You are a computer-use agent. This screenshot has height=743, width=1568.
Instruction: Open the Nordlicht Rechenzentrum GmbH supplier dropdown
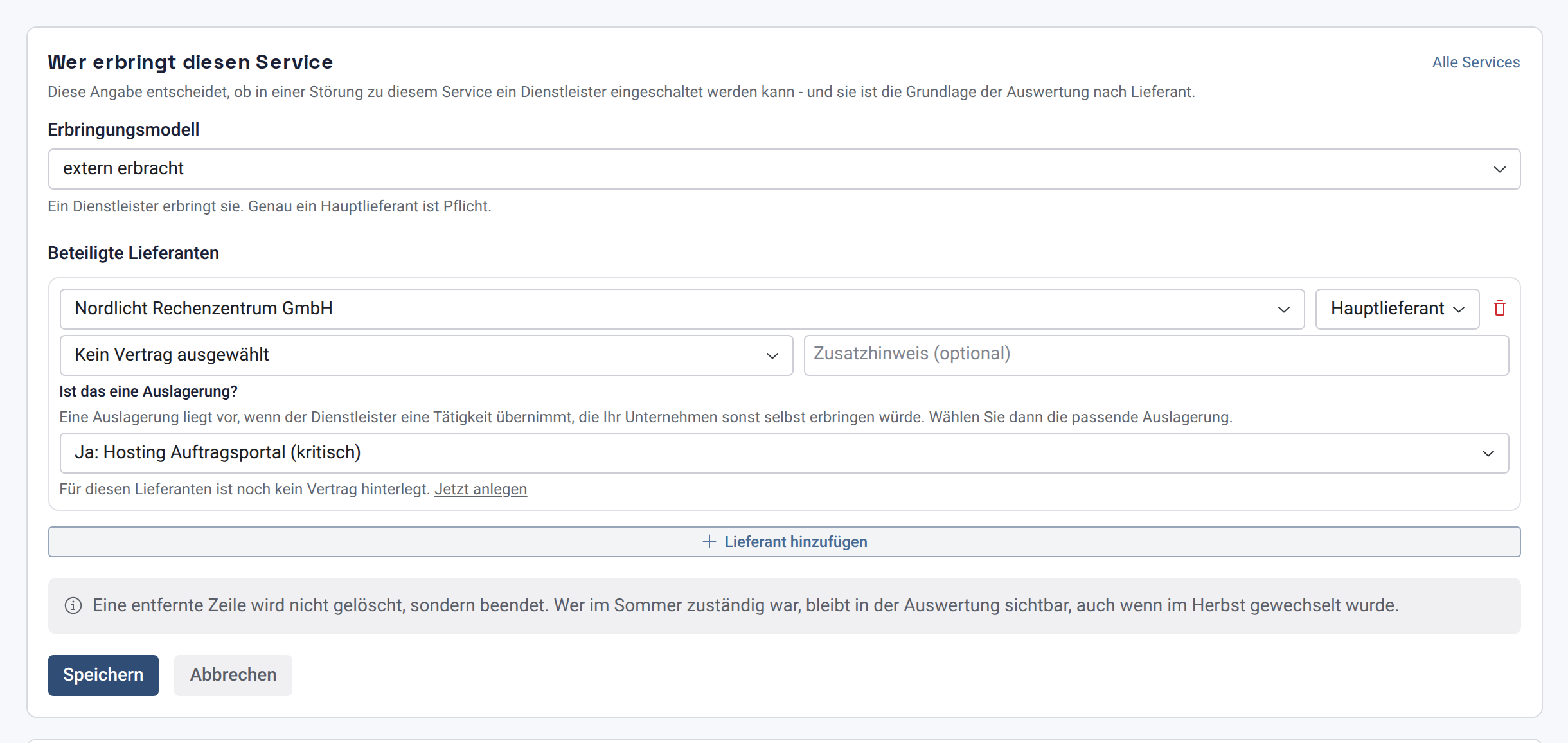click(682, 309)
